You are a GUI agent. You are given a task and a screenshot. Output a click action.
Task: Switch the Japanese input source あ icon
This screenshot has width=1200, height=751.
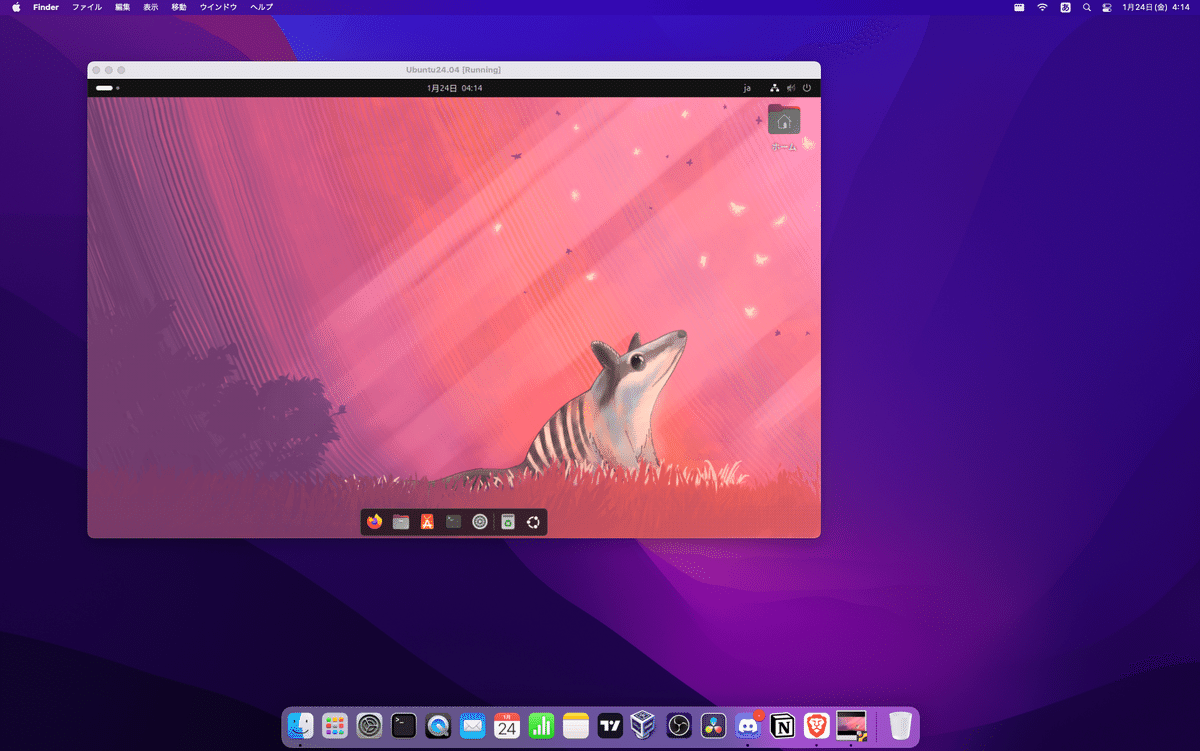[1066, 7]
